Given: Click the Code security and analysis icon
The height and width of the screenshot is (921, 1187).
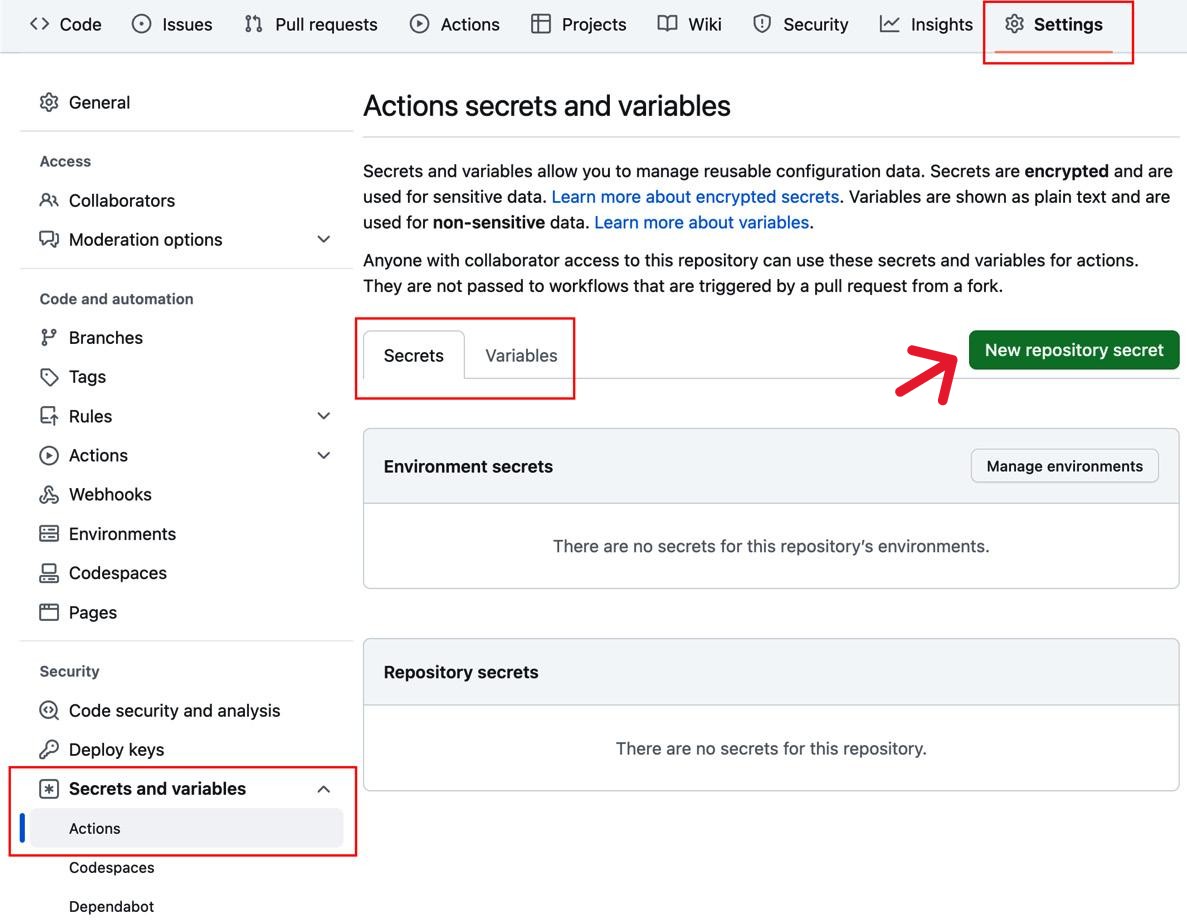Looking at the screenshot, I should [x=49, y=711].
